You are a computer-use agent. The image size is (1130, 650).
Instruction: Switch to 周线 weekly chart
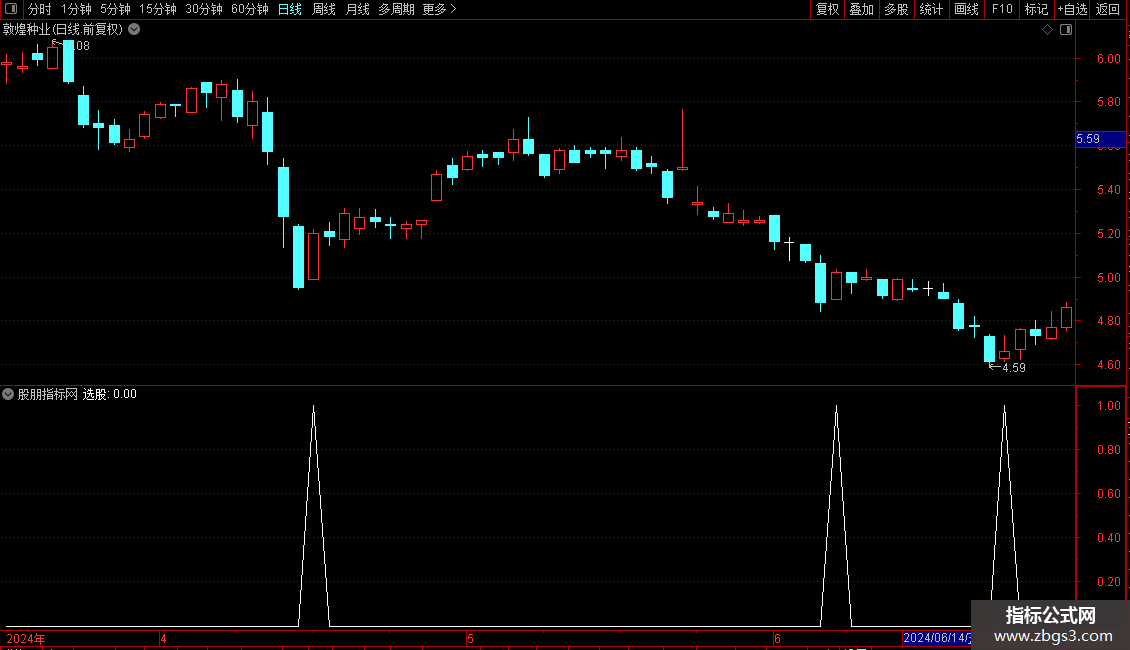pyautogui.click(x=324, y=9)
